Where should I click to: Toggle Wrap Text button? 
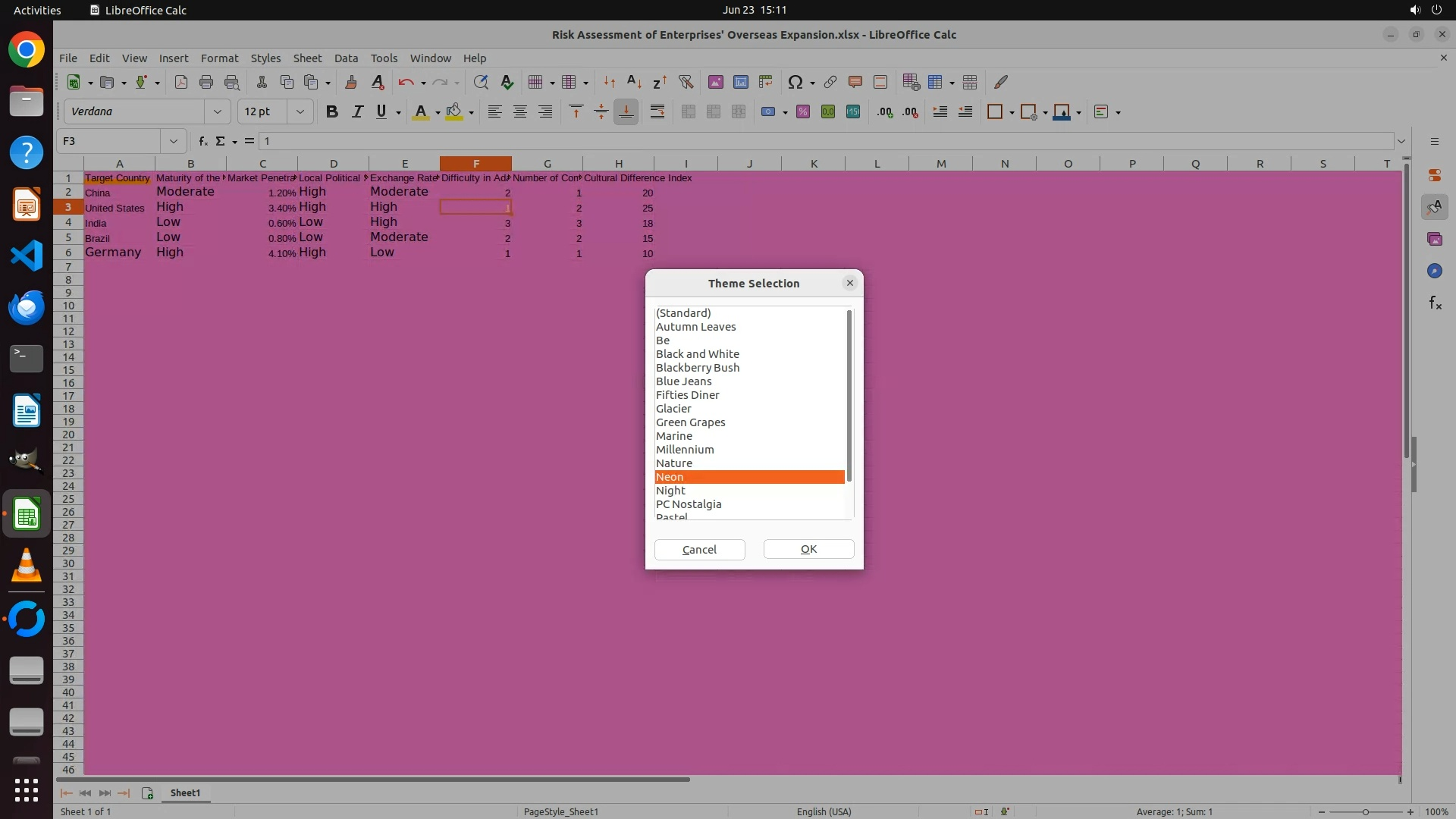click(657, 112)
